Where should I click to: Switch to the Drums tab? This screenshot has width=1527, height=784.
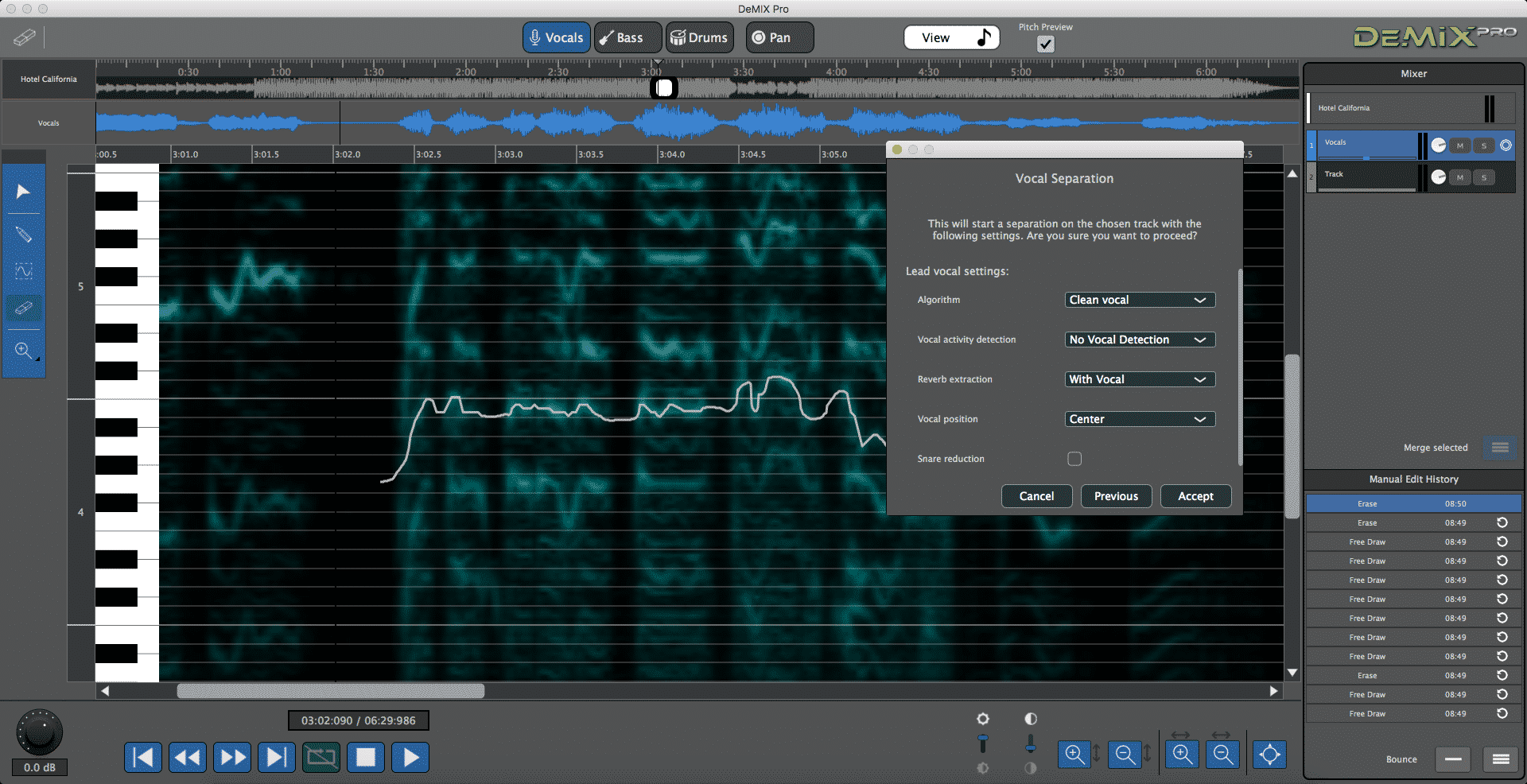pyautogui.click(x=699, y=37)
